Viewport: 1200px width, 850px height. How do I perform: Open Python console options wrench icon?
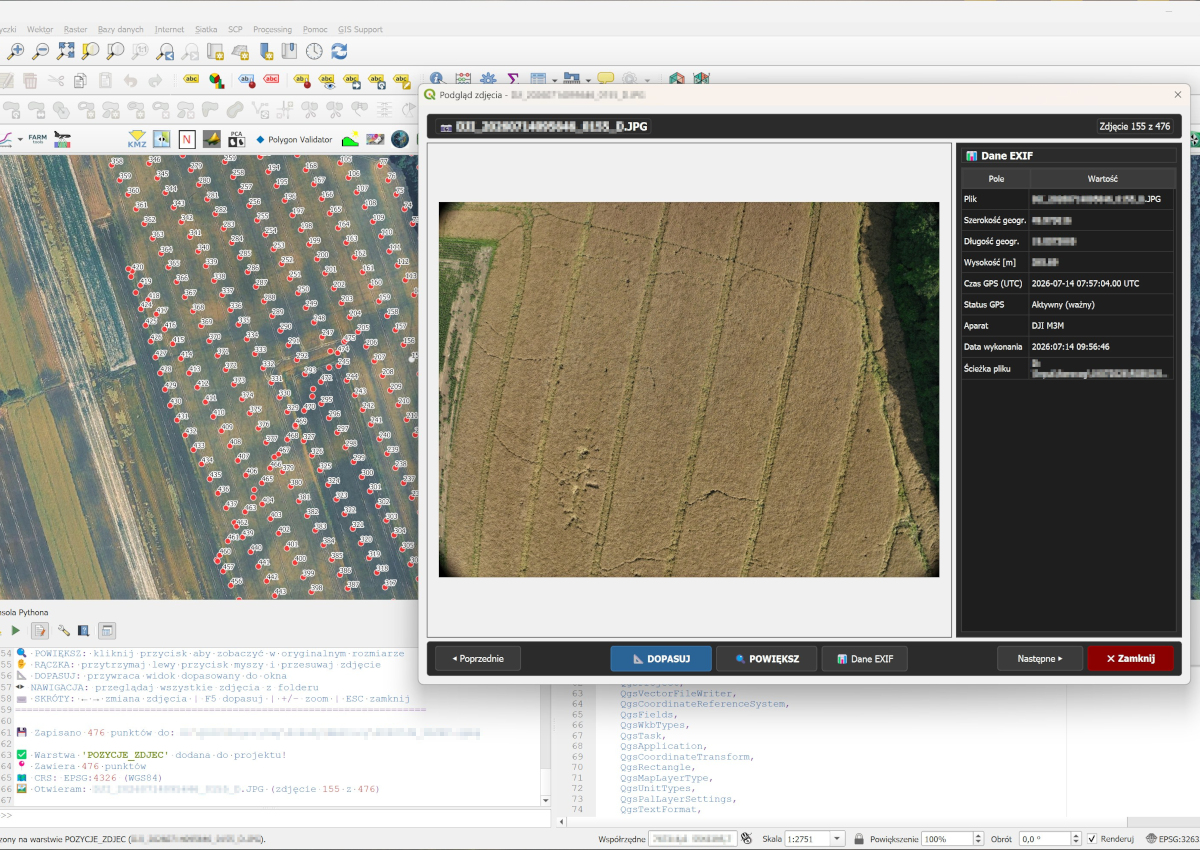coord(63,631)
